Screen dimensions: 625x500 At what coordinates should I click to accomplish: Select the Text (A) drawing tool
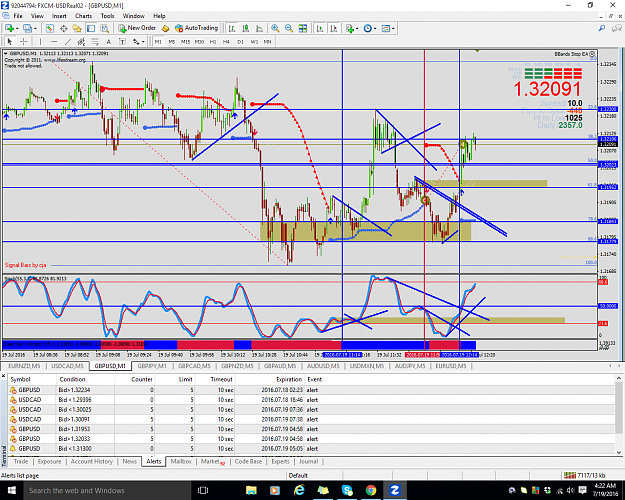click(x=108, y=41)
